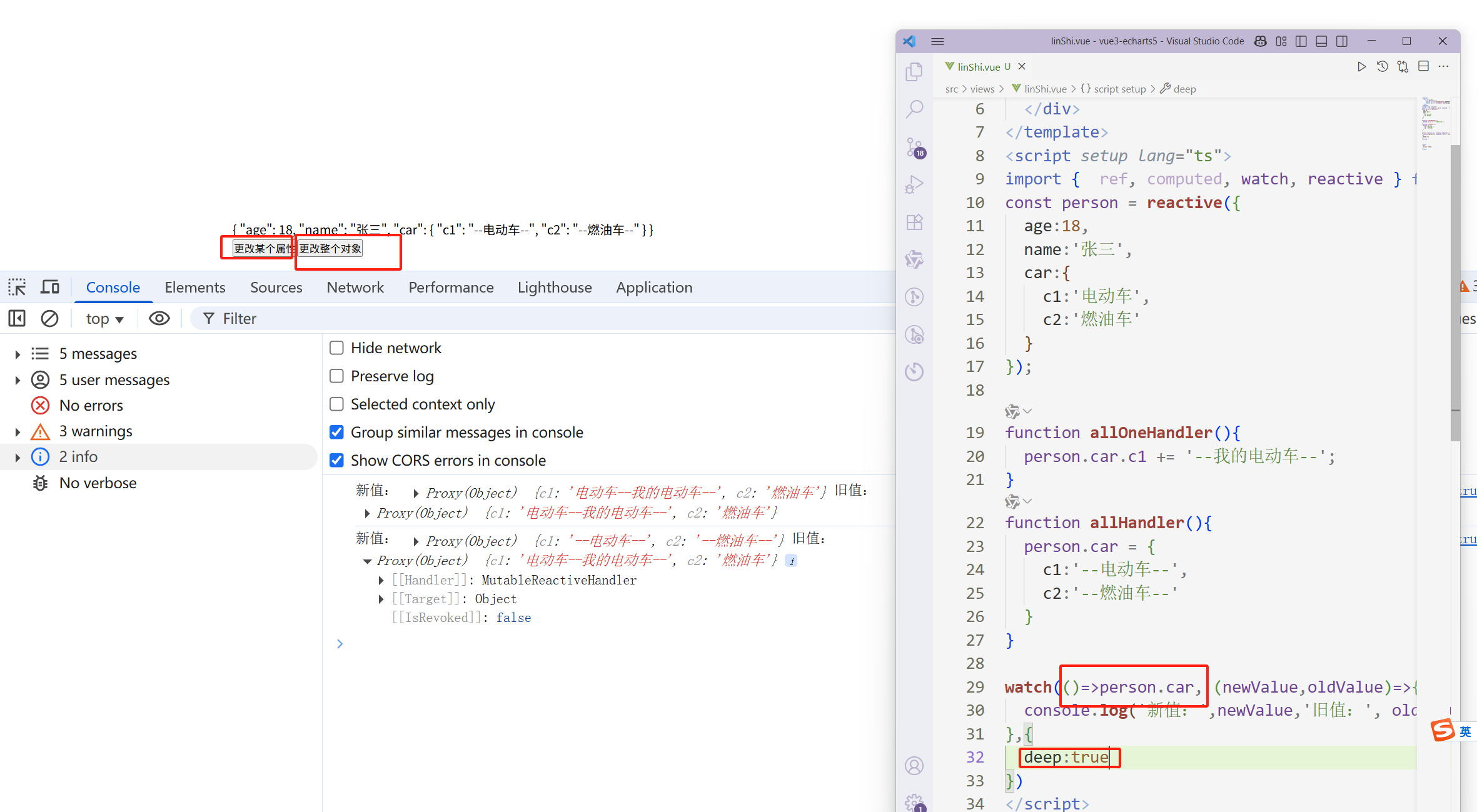The image size is (1477, 812).
Task: Click the clear console icon
Action: (49, 319)
